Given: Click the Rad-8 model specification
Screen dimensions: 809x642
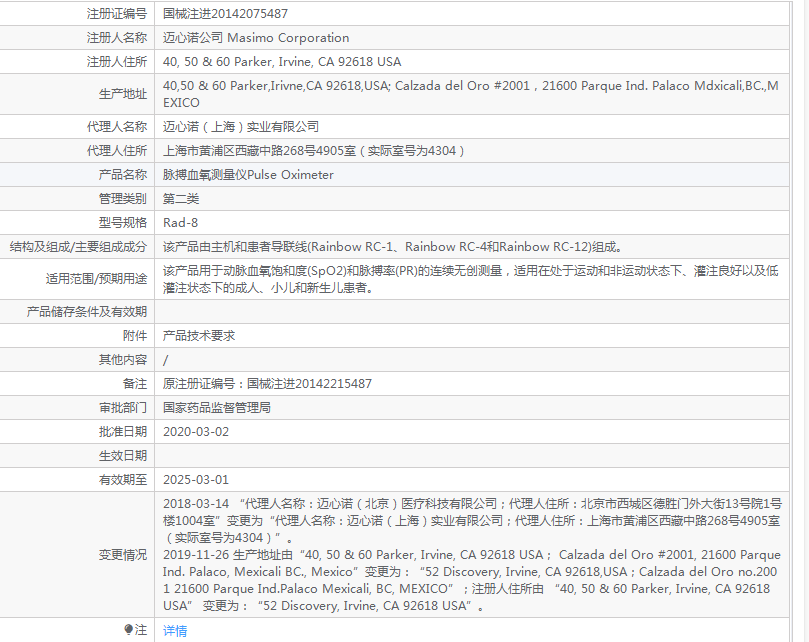Looking at the screenshot, I should pyautogui.click(x=181, y=223).
